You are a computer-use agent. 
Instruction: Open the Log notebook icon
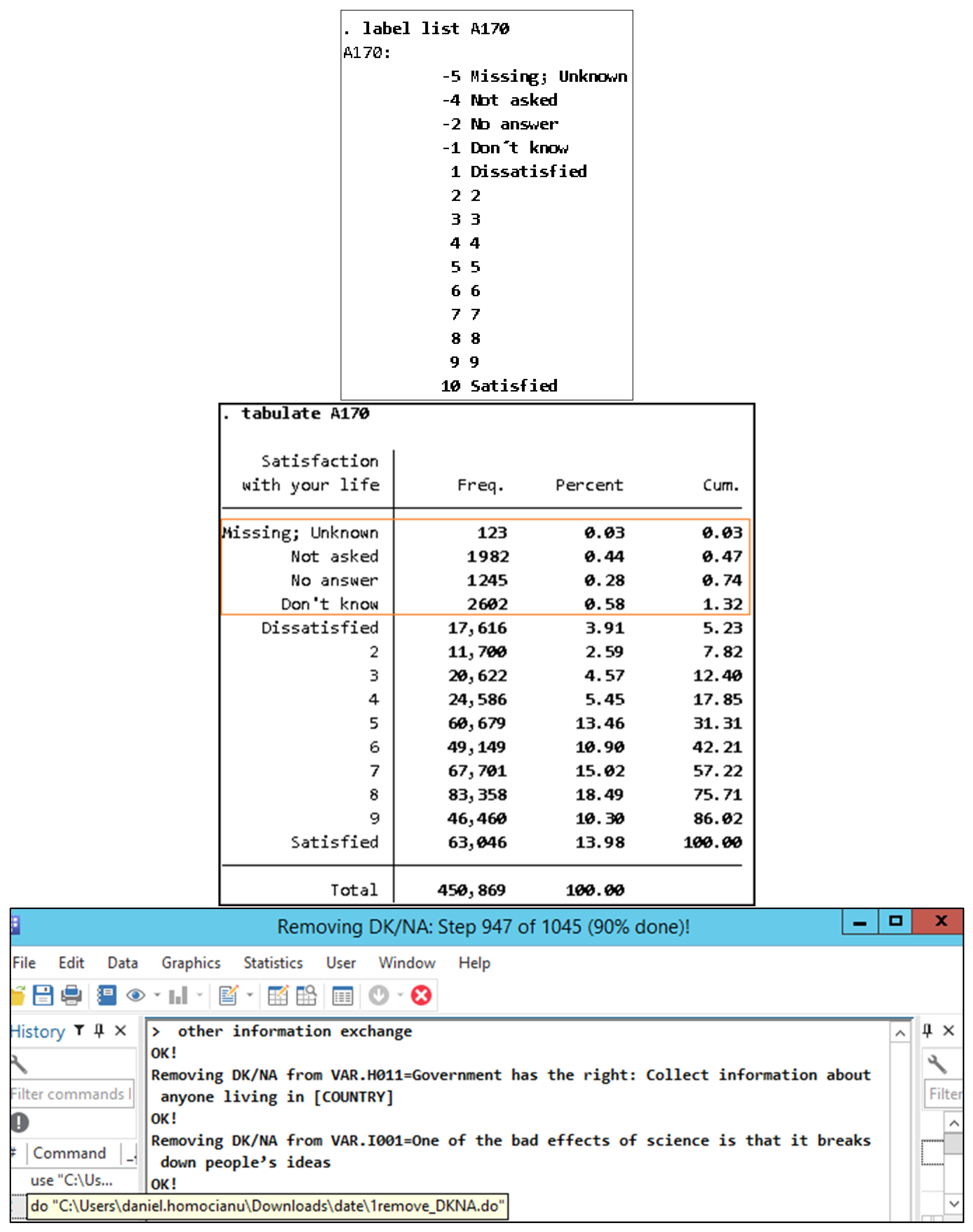coord(107,995)
